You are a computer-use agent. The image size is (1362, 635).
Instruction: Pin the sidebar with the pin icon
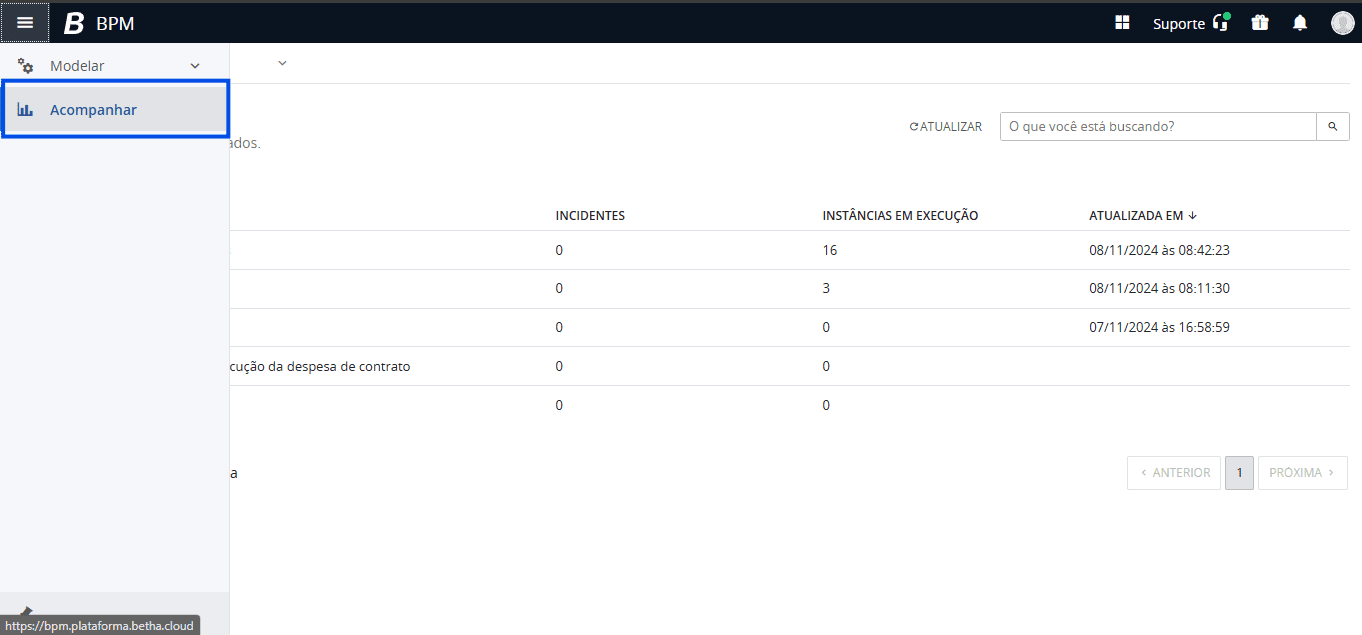coord(27,611)
